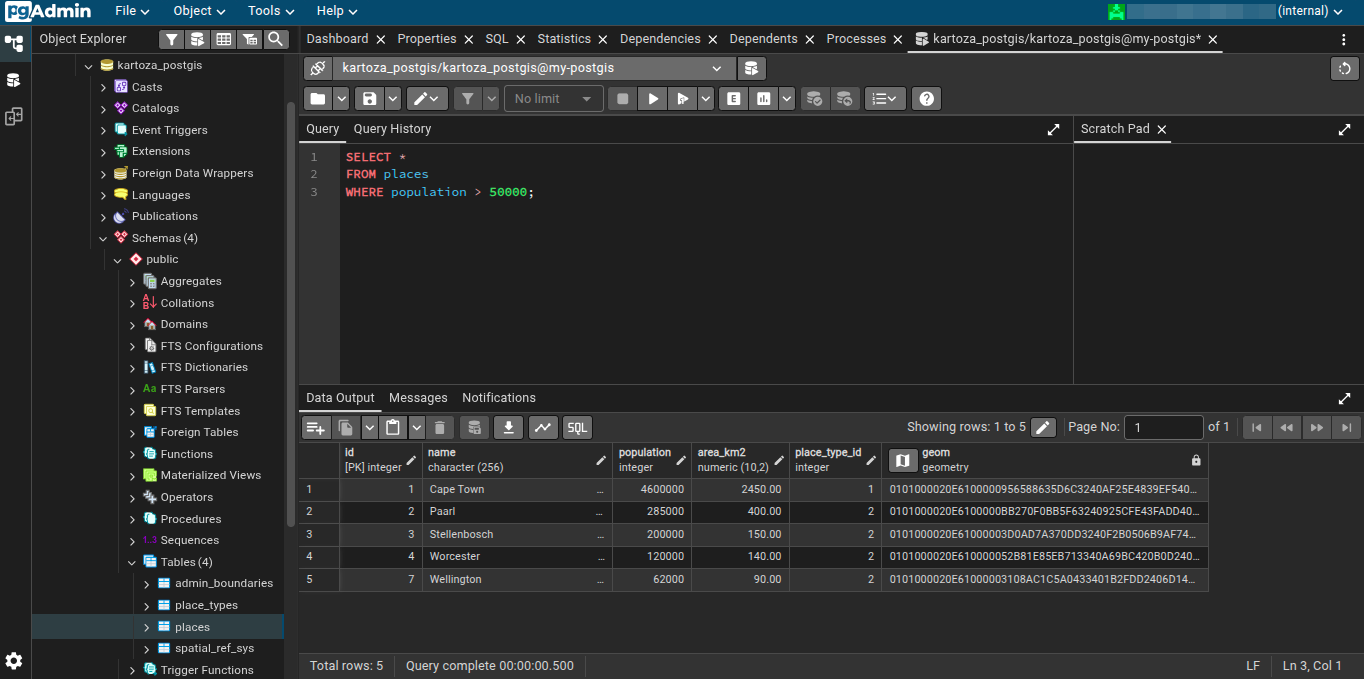
Task: Collapse the public schema node
Action: pyautogui.click(x=117, y=259)
